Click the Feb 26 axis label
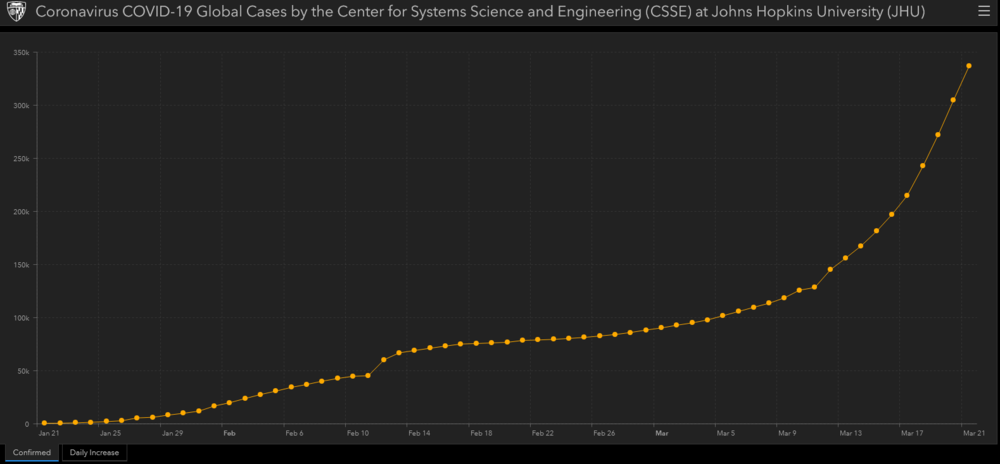This screenshot has height=464, width=1000. point(604,433)
